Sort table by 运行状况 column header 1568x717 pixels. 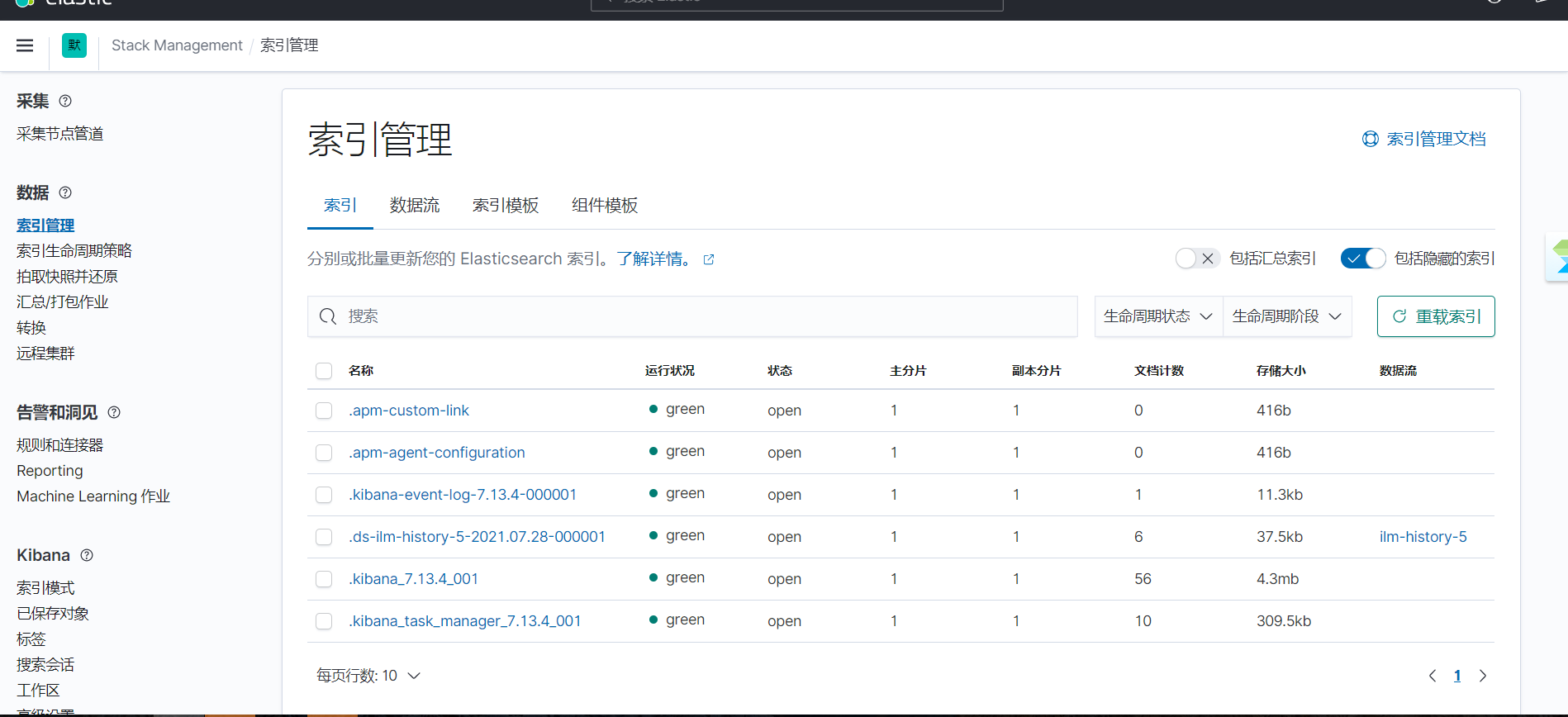click(x=670, y=371)
